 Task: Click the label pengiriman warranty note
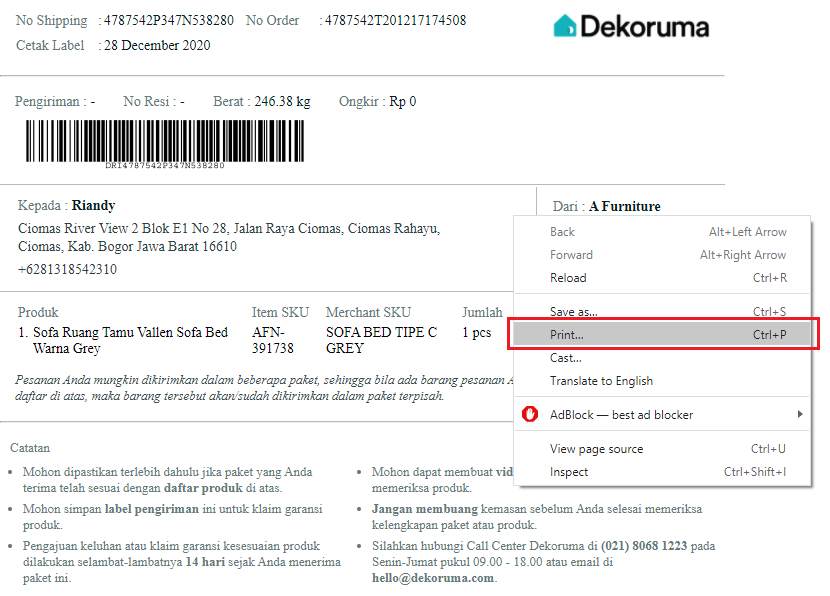(173, 517)
